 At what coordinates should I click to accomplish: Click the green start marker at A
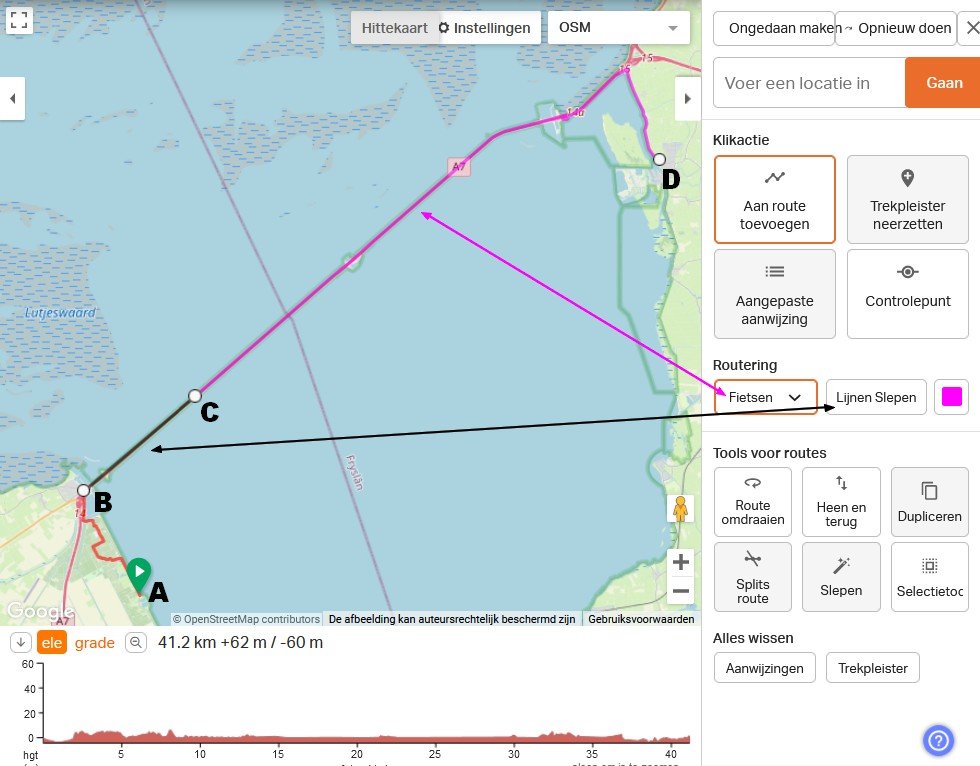[x=139, y=573]
